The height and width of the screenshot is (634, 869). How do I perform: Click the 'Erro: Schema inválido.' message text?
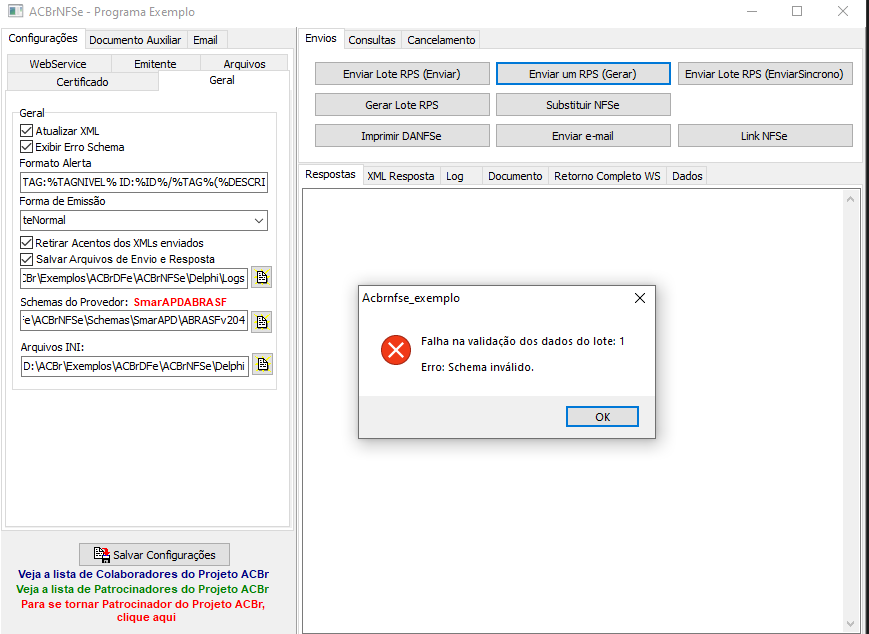[477, 367]
